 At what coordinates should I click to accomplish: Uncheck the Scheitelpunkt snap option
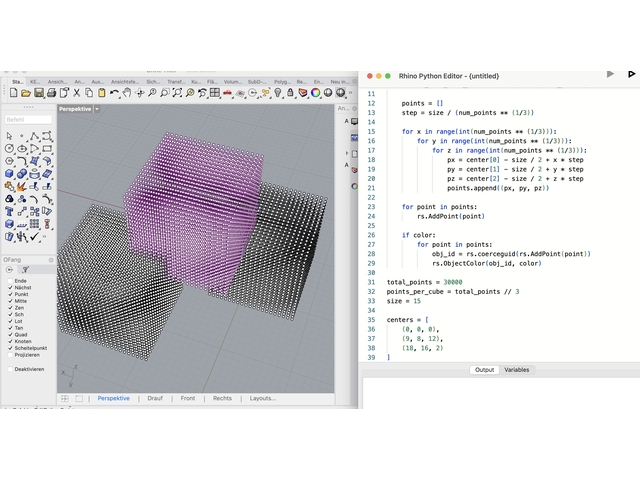click(11, 347)
